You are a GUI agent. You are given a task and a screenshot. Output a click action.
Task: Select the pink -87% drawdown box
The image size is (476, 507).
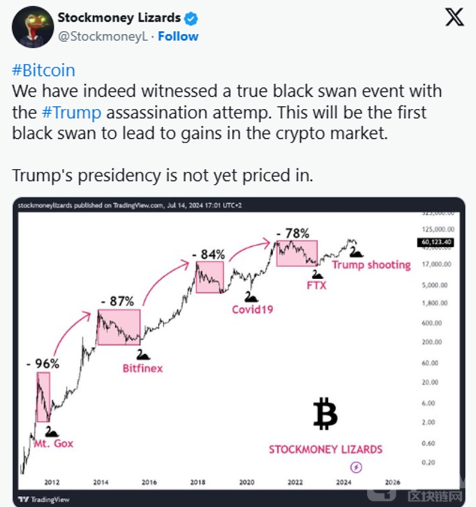pos(119,327)
